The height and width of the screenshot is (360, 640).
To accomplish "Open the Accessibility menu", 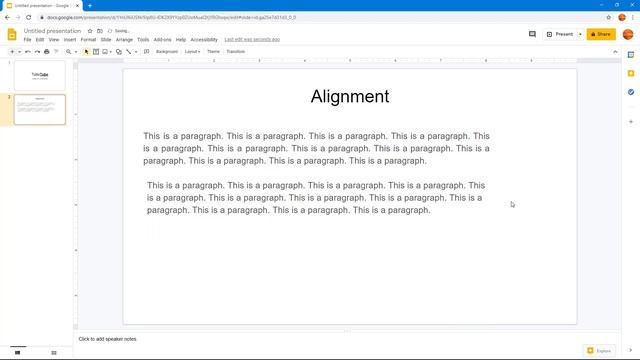I will [204, 40].
